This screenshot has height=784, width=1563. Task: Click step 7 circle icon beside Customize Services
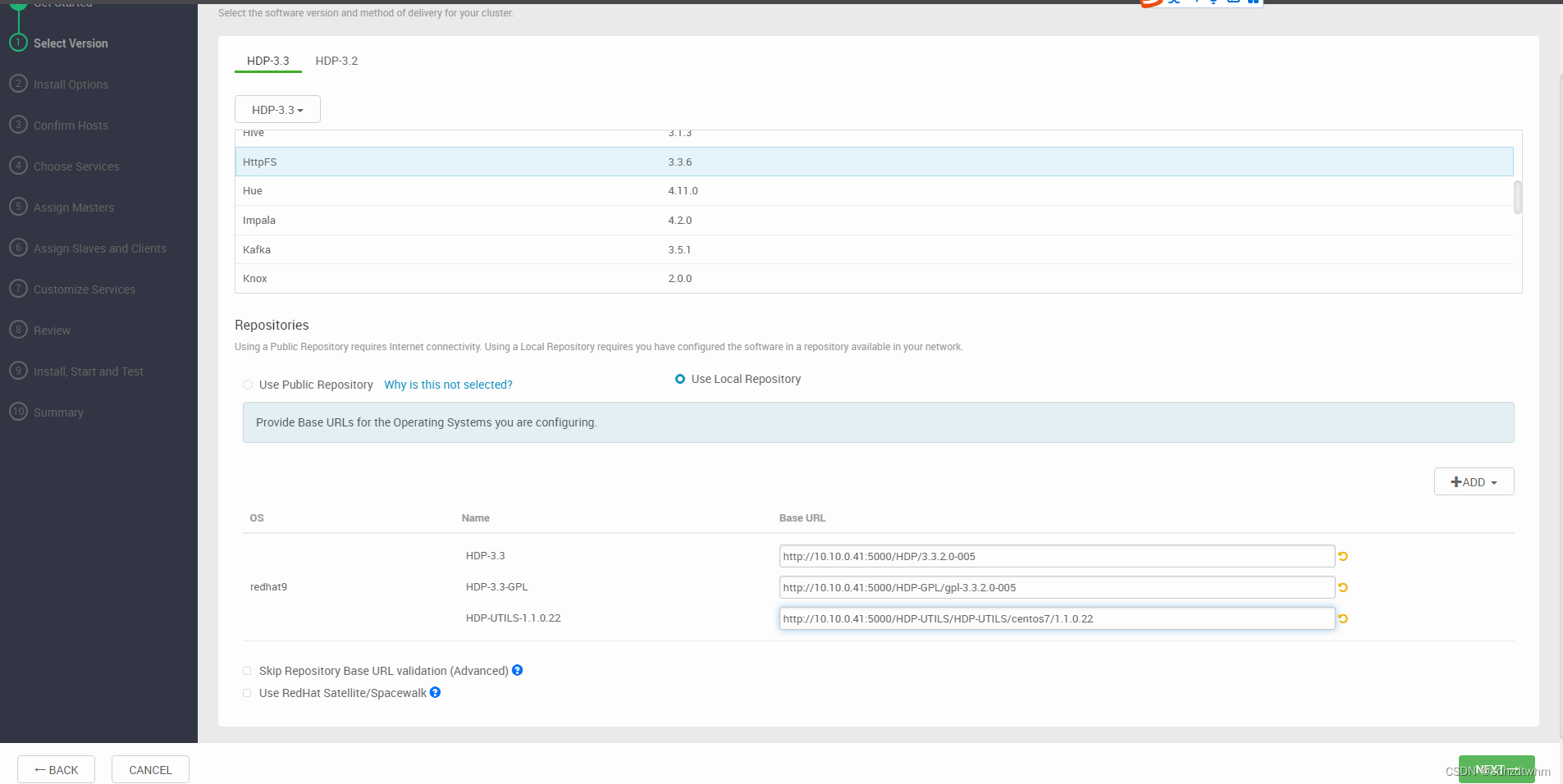tap(18, 289)
